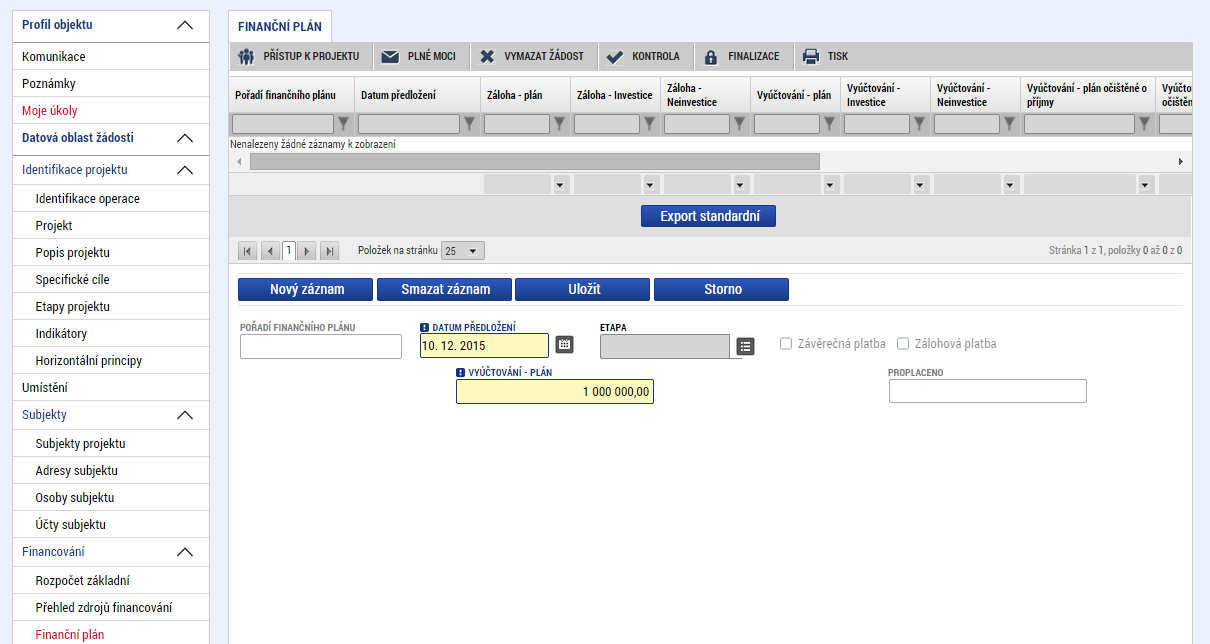Open summary dropdown under Záloha - Neinvestice

click(740, 185)
